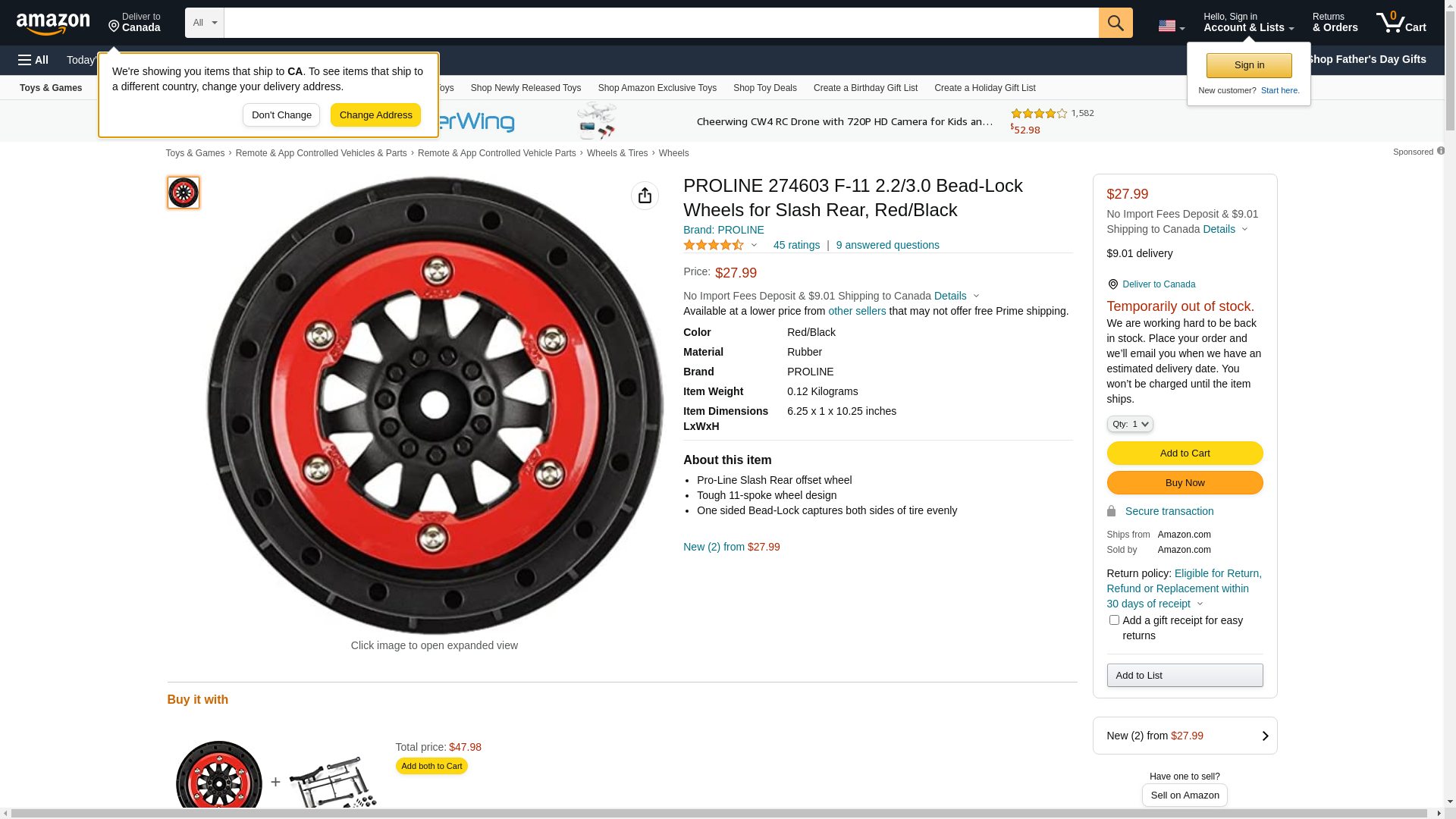1456x819 pixels.
Task: Open the other sellers link
Action: [x=857, y=311]
